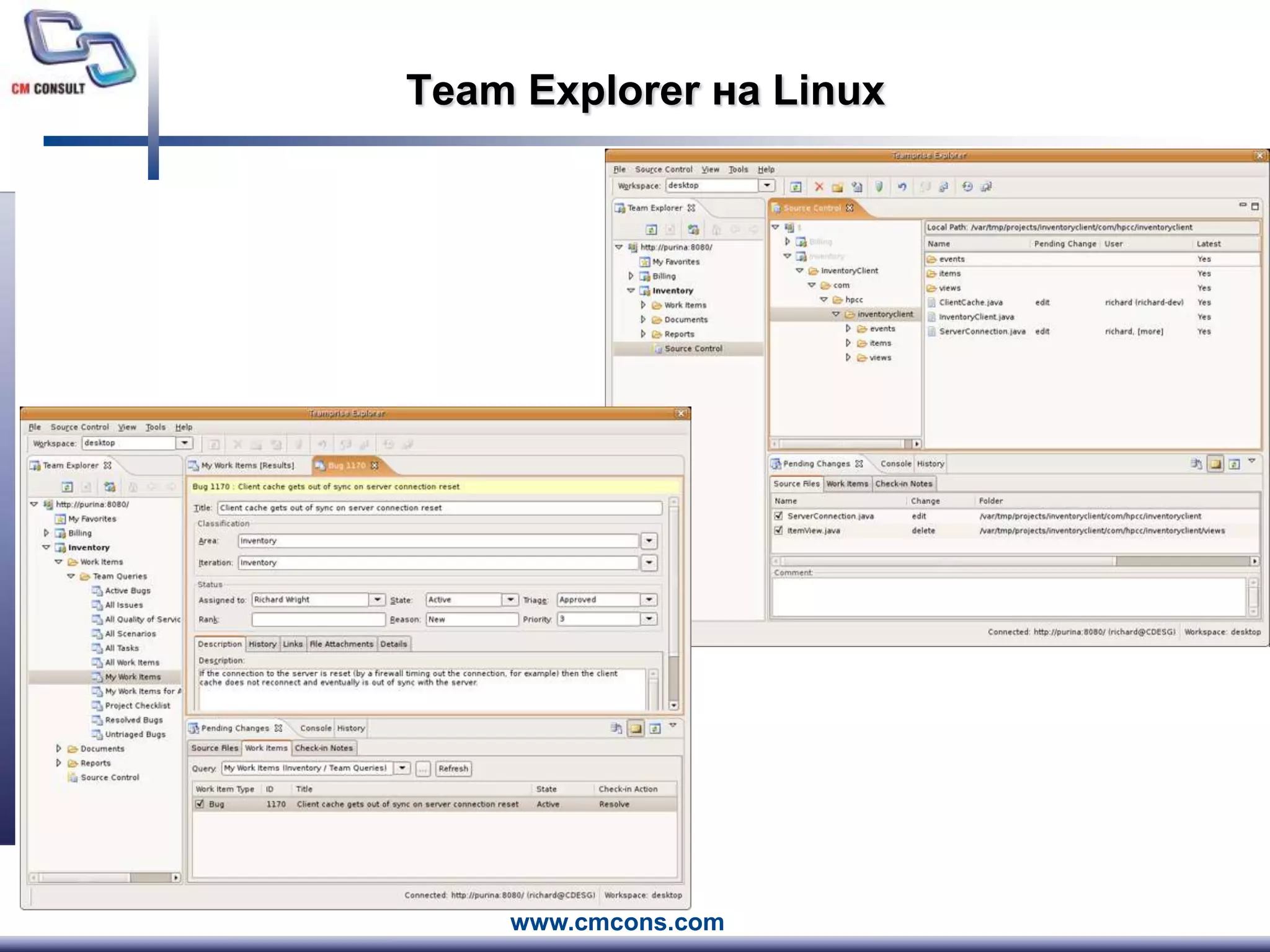
Task: Click the first Pending Changes toolbar icon in the back window
Action: 1196,464
